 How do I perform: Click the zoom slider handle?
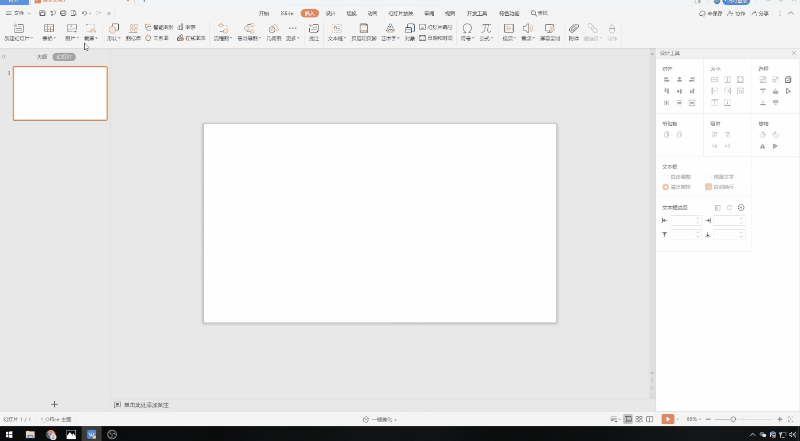pyautogui.click(x=733, y=419)
